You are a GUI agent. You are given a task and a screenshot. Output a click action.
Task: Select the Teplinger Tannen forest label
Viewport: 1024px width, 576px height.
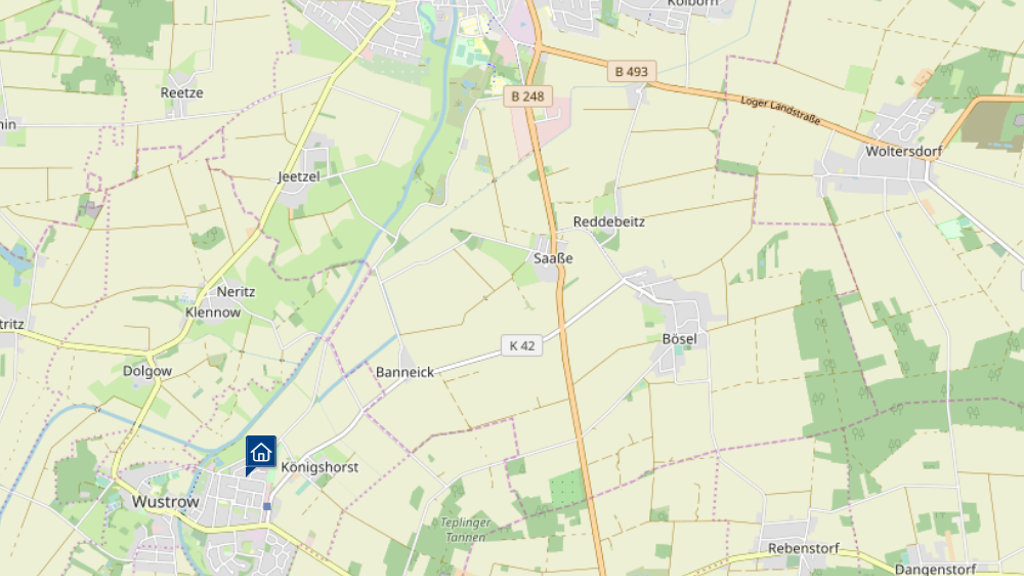[465, 530]
